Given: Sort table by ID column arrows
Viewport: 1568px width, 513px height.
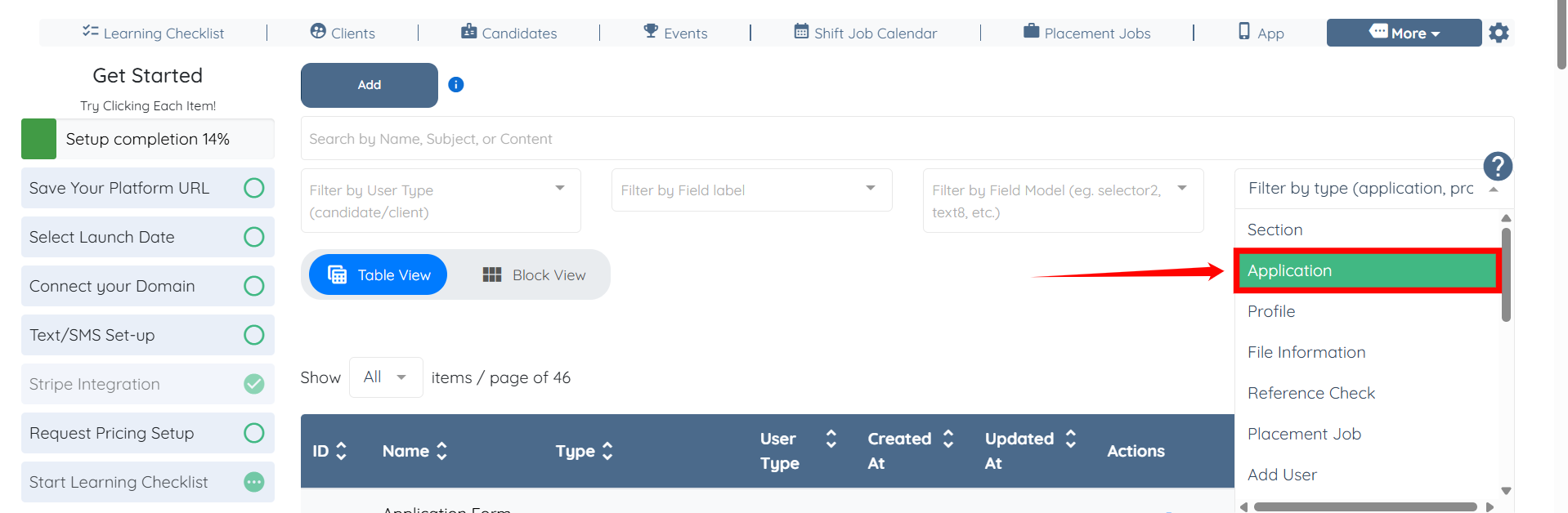Looking at the screenshot, I should pos(342,451).
